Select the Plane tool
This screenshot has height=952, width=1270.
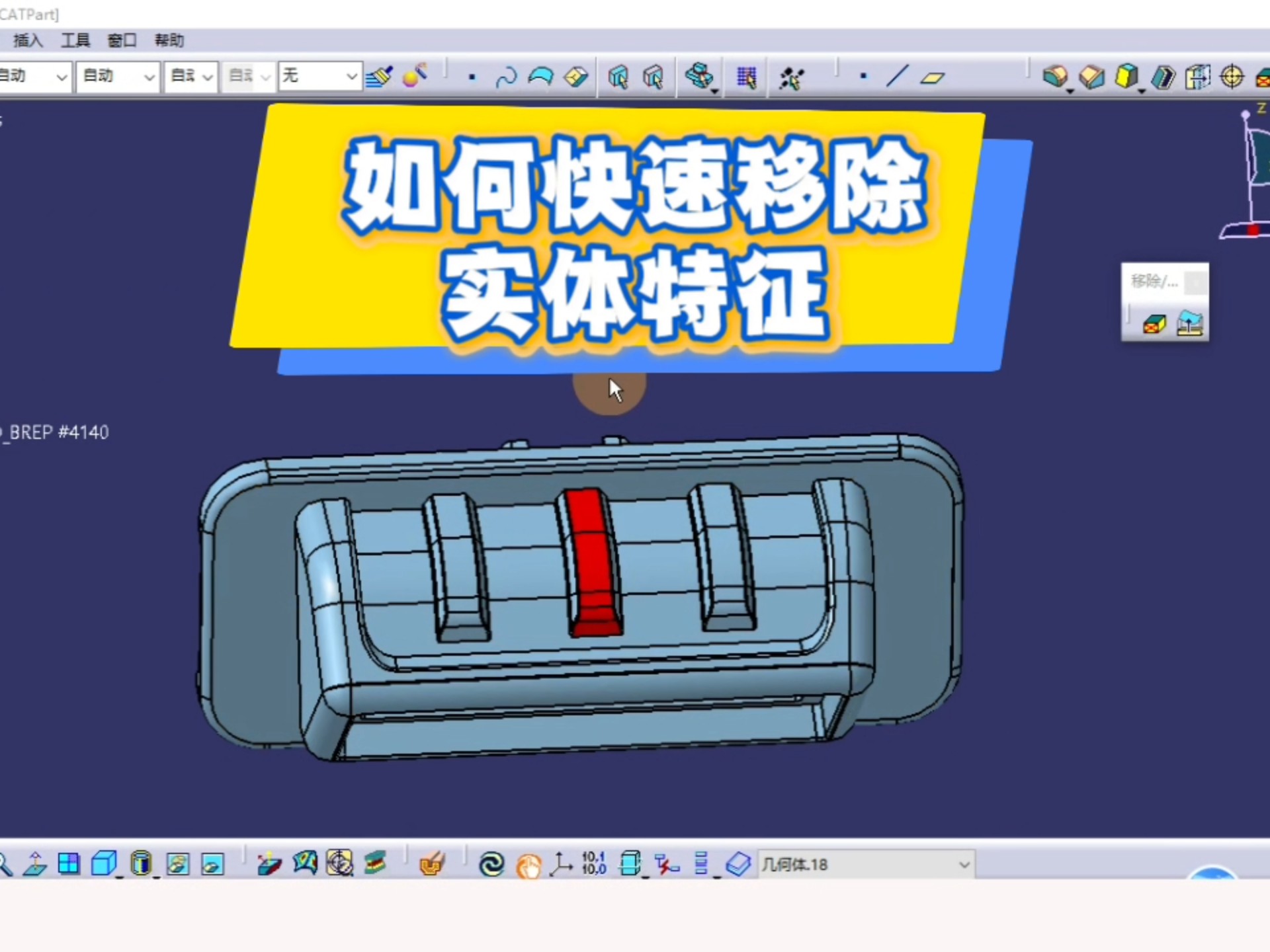[x=933, y=77]
